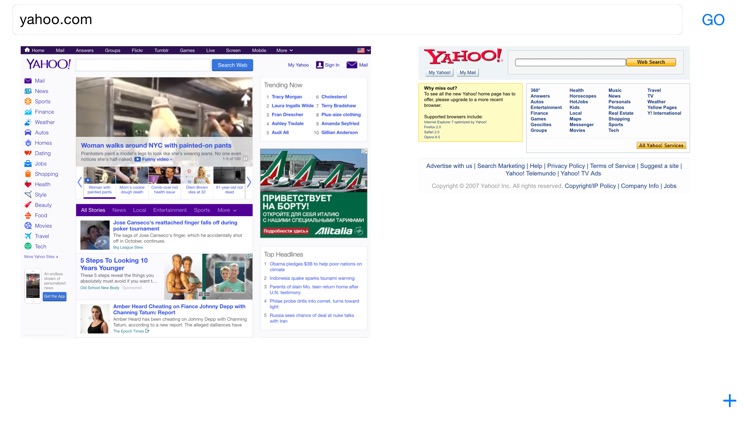
Task: Click Tumblr in the purple top bar
Action: tap(161, 50)
